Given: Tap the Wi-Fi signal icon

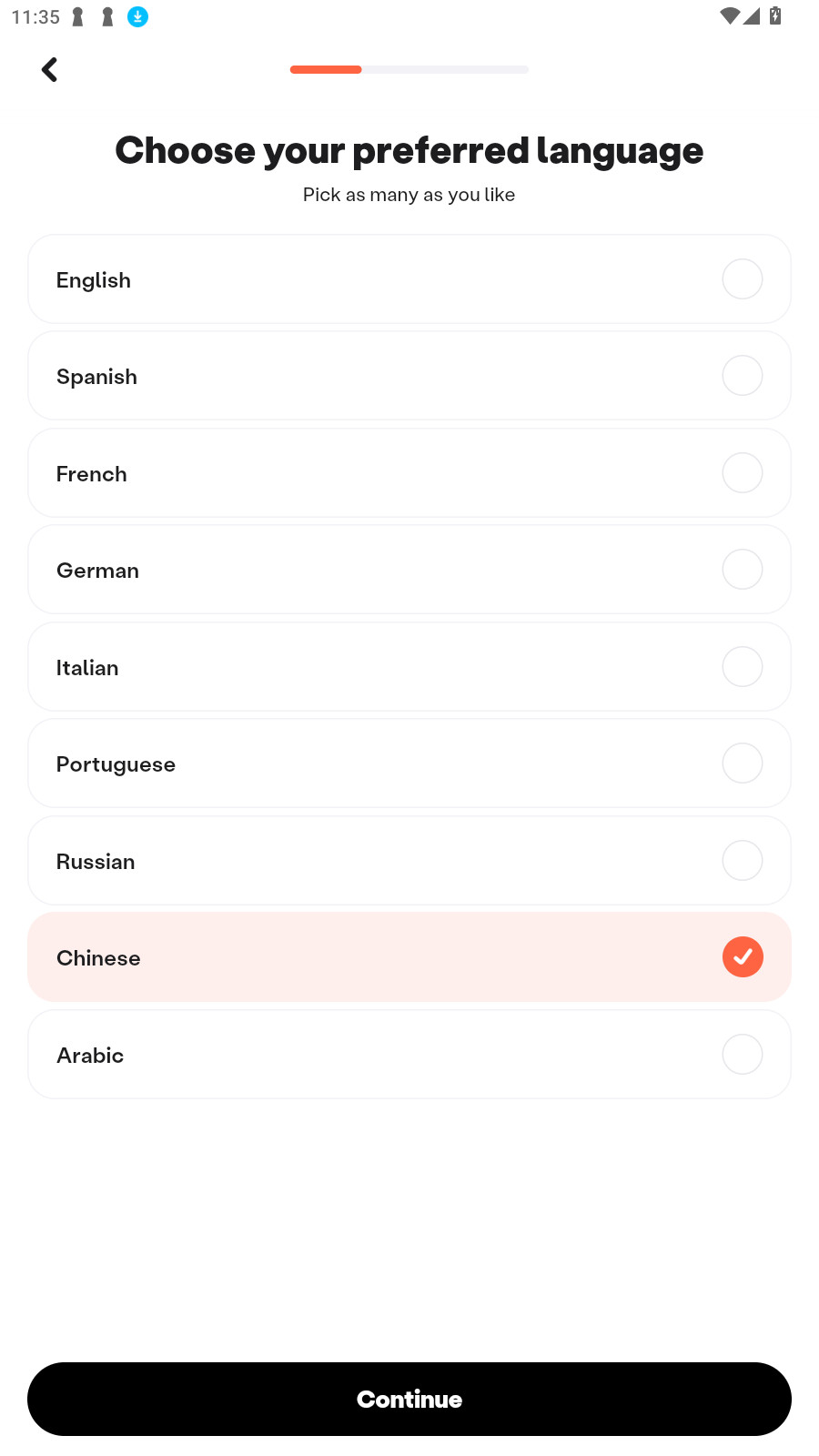Looking at the screenshot, I should [729, 16].
